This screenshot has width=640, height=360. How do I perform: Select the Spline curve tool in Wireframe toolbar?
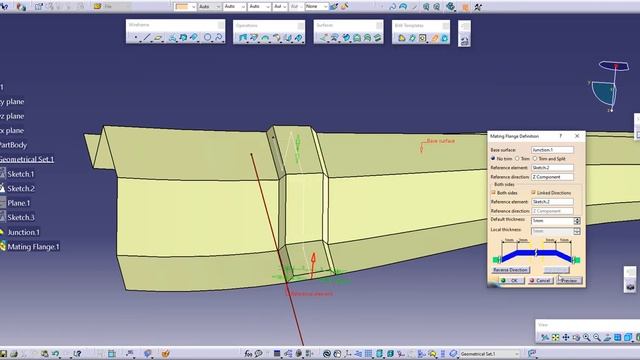(x=218, y=38)
